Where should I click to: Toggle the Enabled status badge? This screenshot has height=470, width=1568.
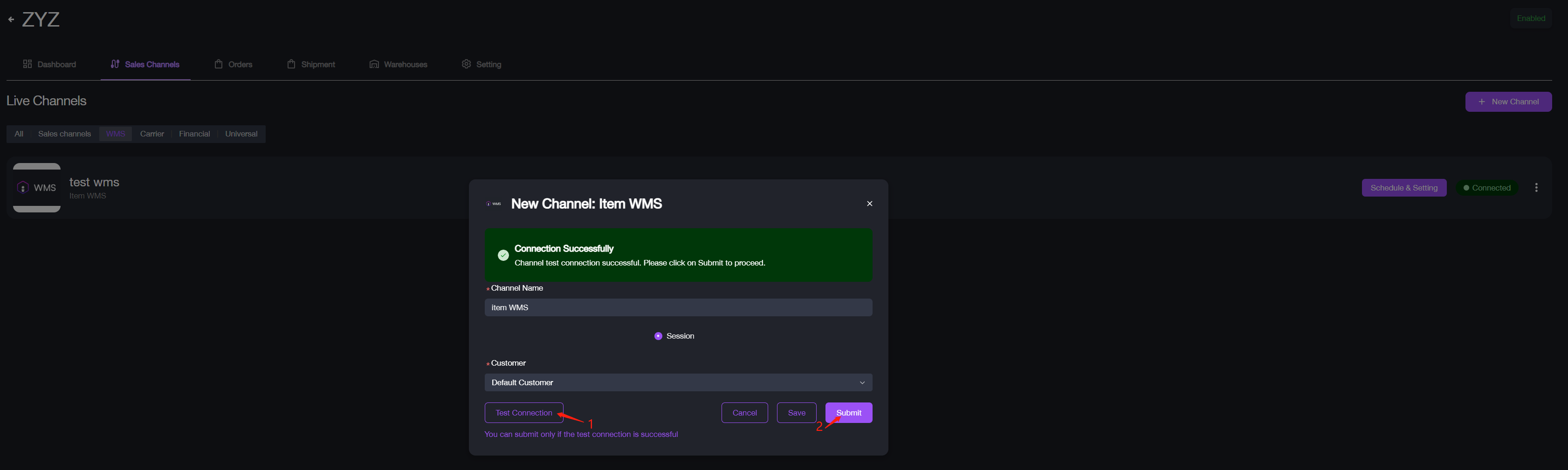[x=1532, y=18]
